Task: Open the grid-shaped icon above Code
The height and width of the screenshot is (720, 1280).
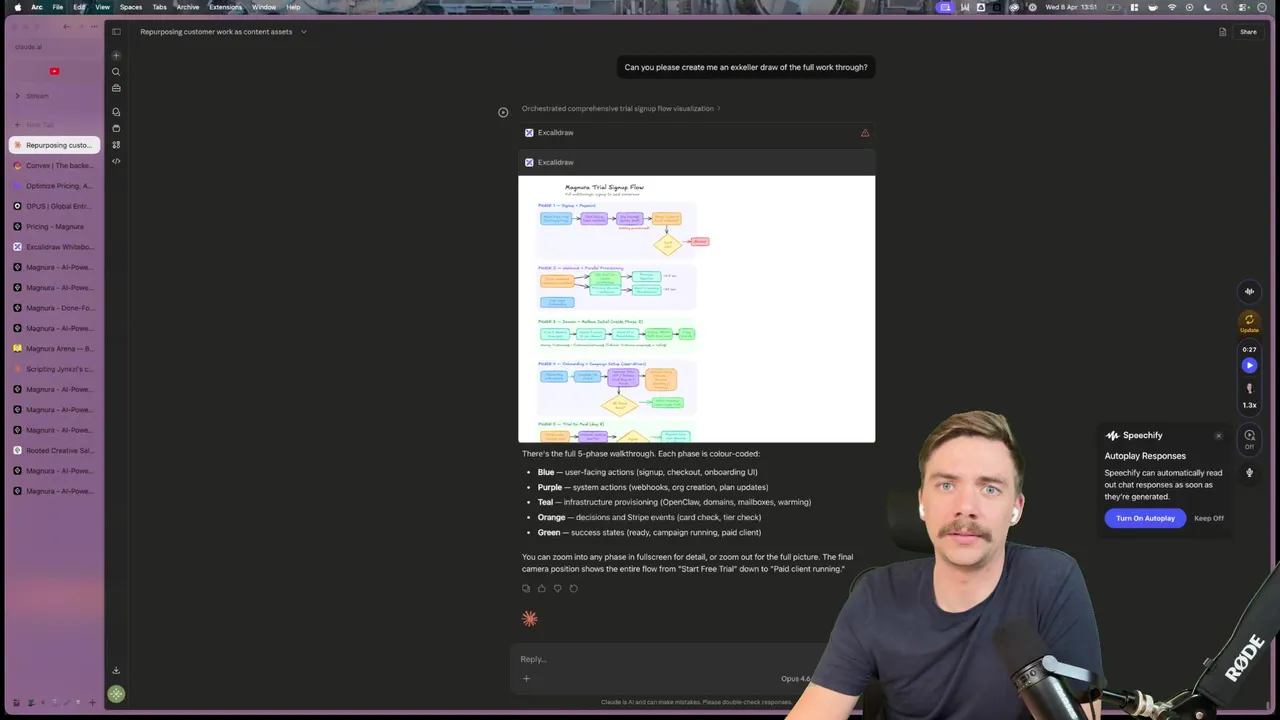Action: tap(116, 145)
